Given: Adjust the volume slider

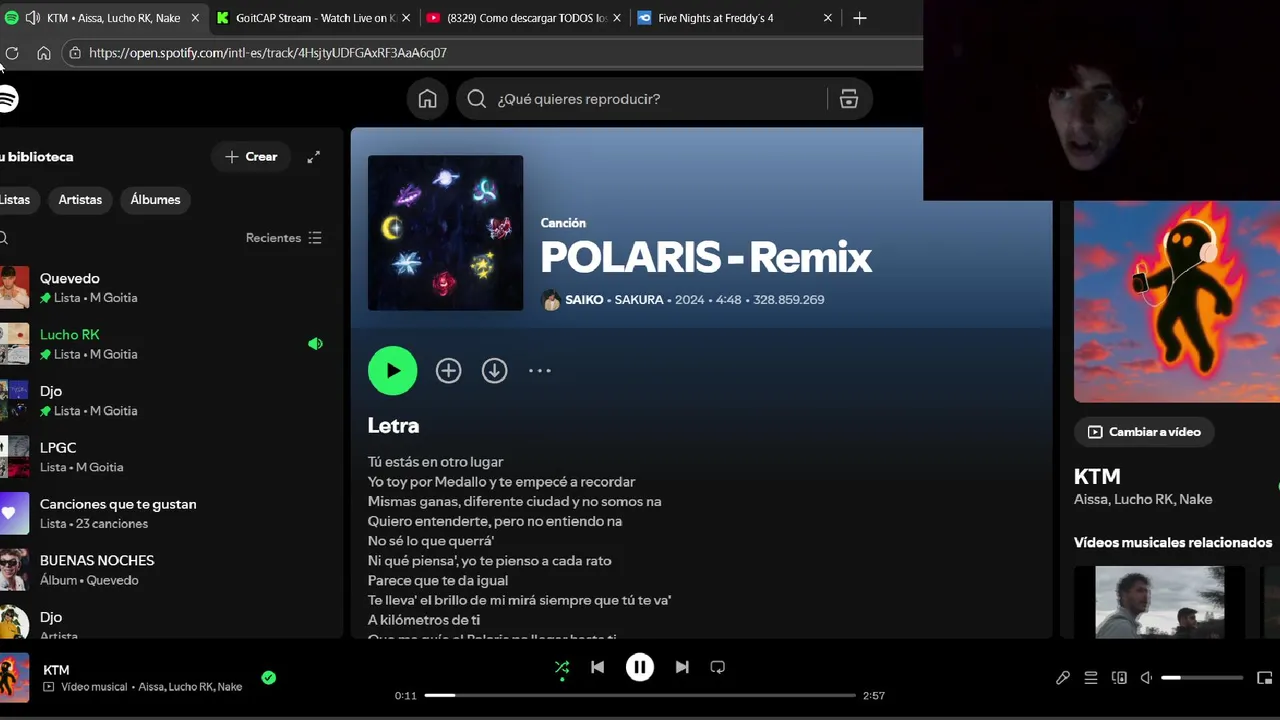Looking at the screenshot, I should click(x=1202, y=678).
